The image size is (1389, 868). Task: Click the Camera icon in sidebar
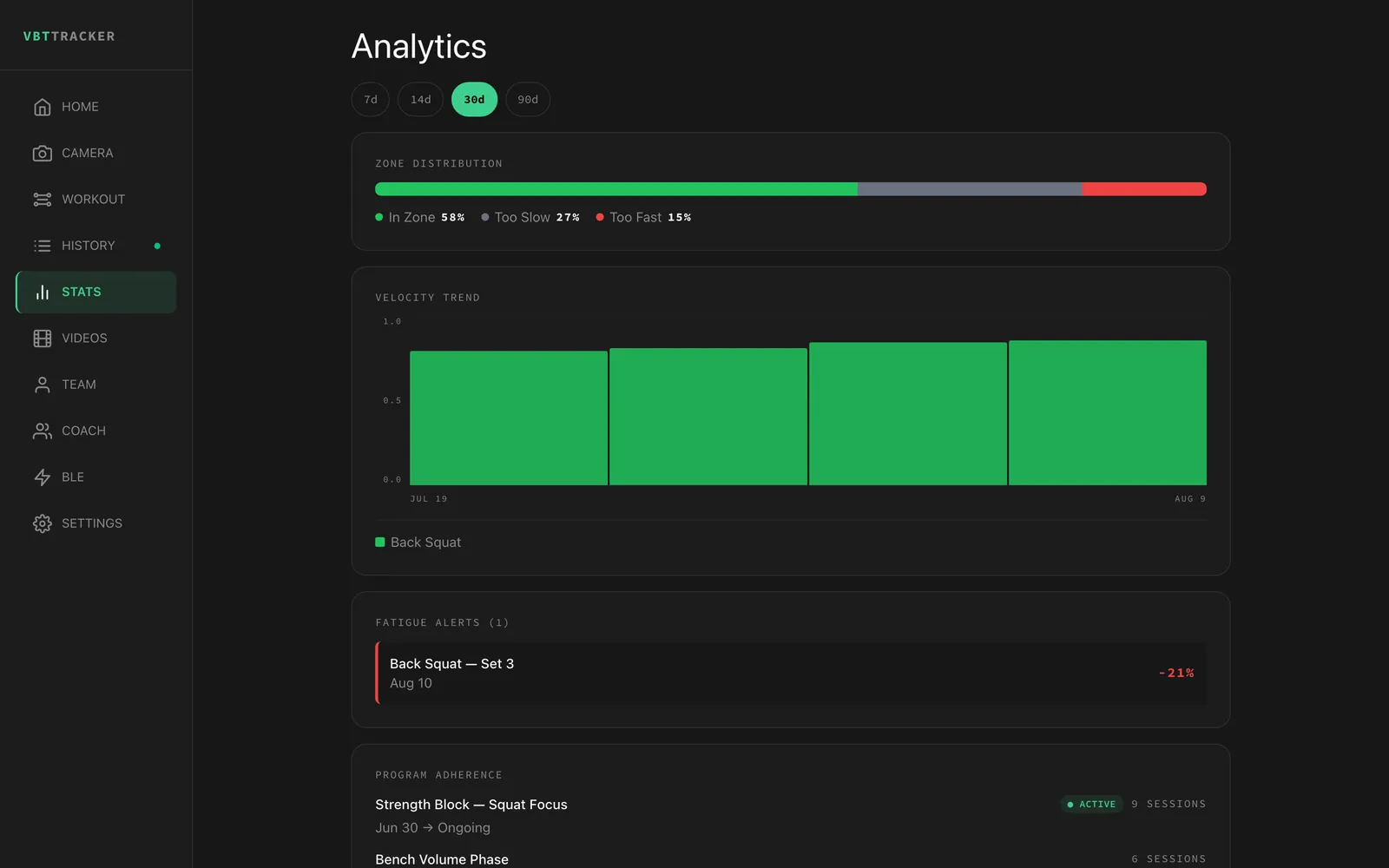click(x=42, y=153)
